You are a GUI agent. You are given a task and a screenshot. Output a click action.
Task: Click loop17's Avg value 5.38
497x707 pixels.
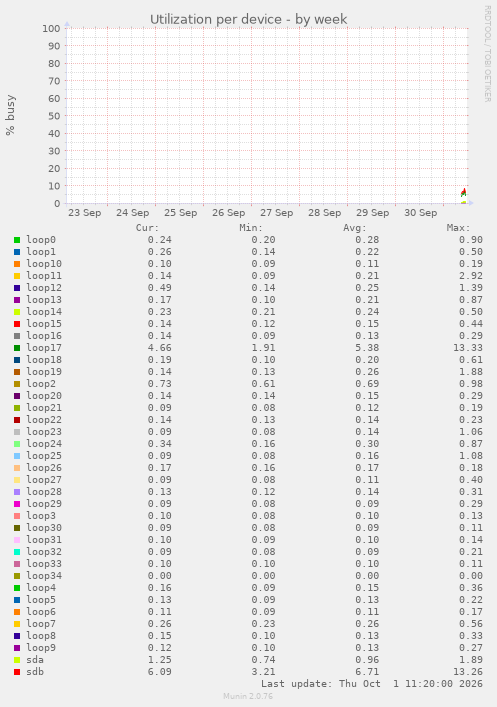click(x=367, y=348)
